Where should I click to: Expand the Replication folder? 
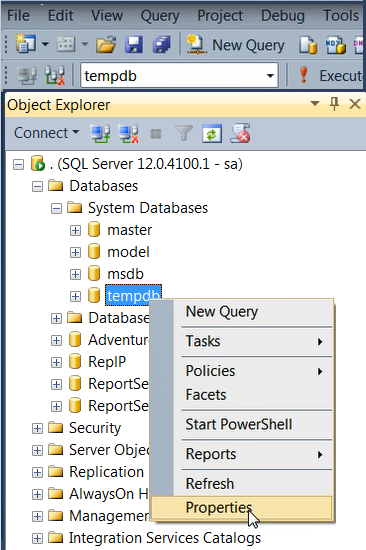click(x=37, y=472)
